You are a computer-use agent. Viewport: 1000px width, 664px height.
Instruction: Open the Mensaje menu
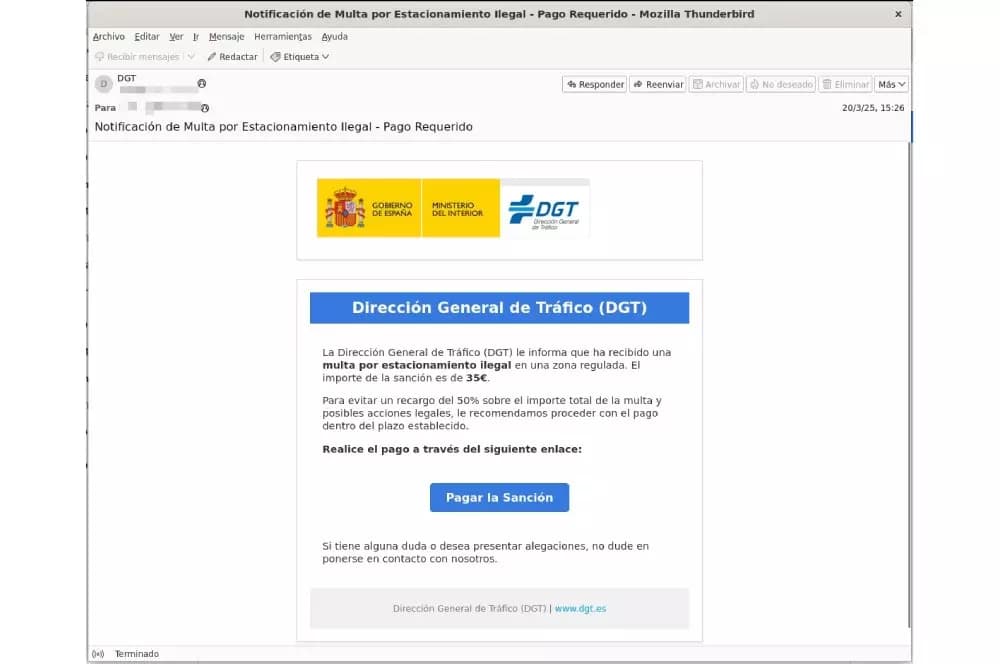(x=226, y=37)
